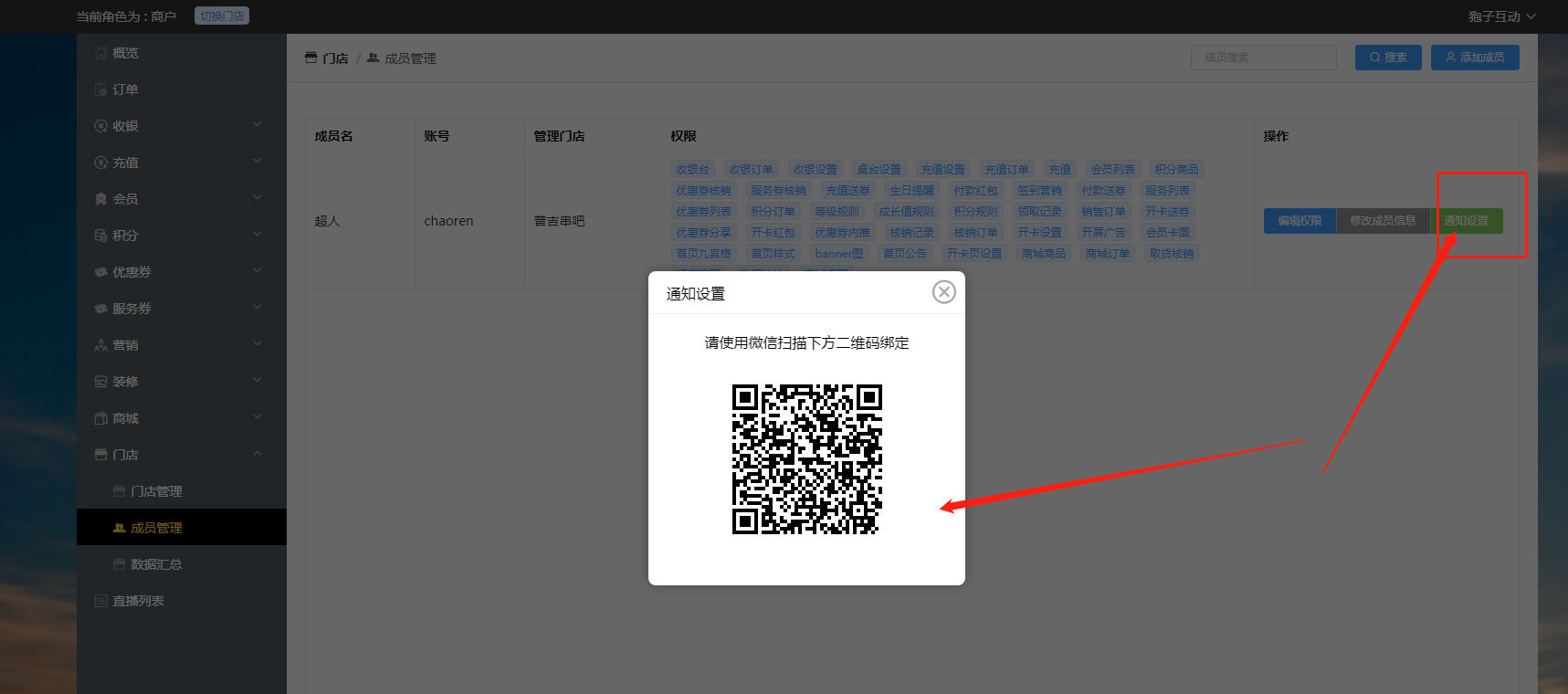Click the 修改成员信息 button
The image size is (1568, 694).
[x=1383, y=221]
